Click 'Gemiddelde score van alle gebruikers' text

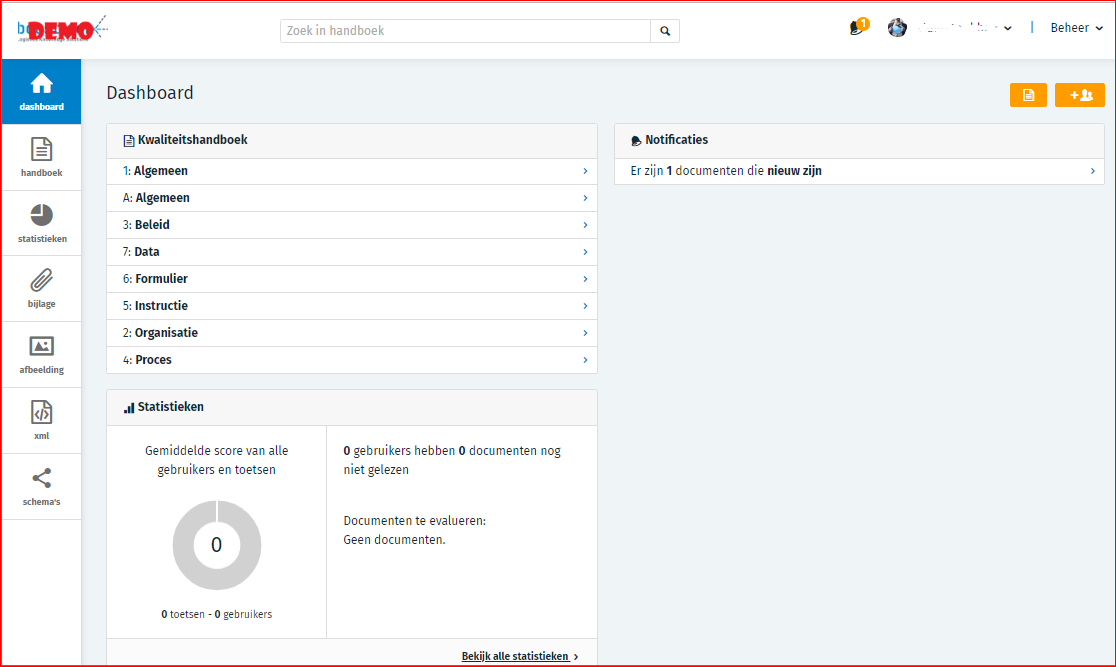(216, 461)
